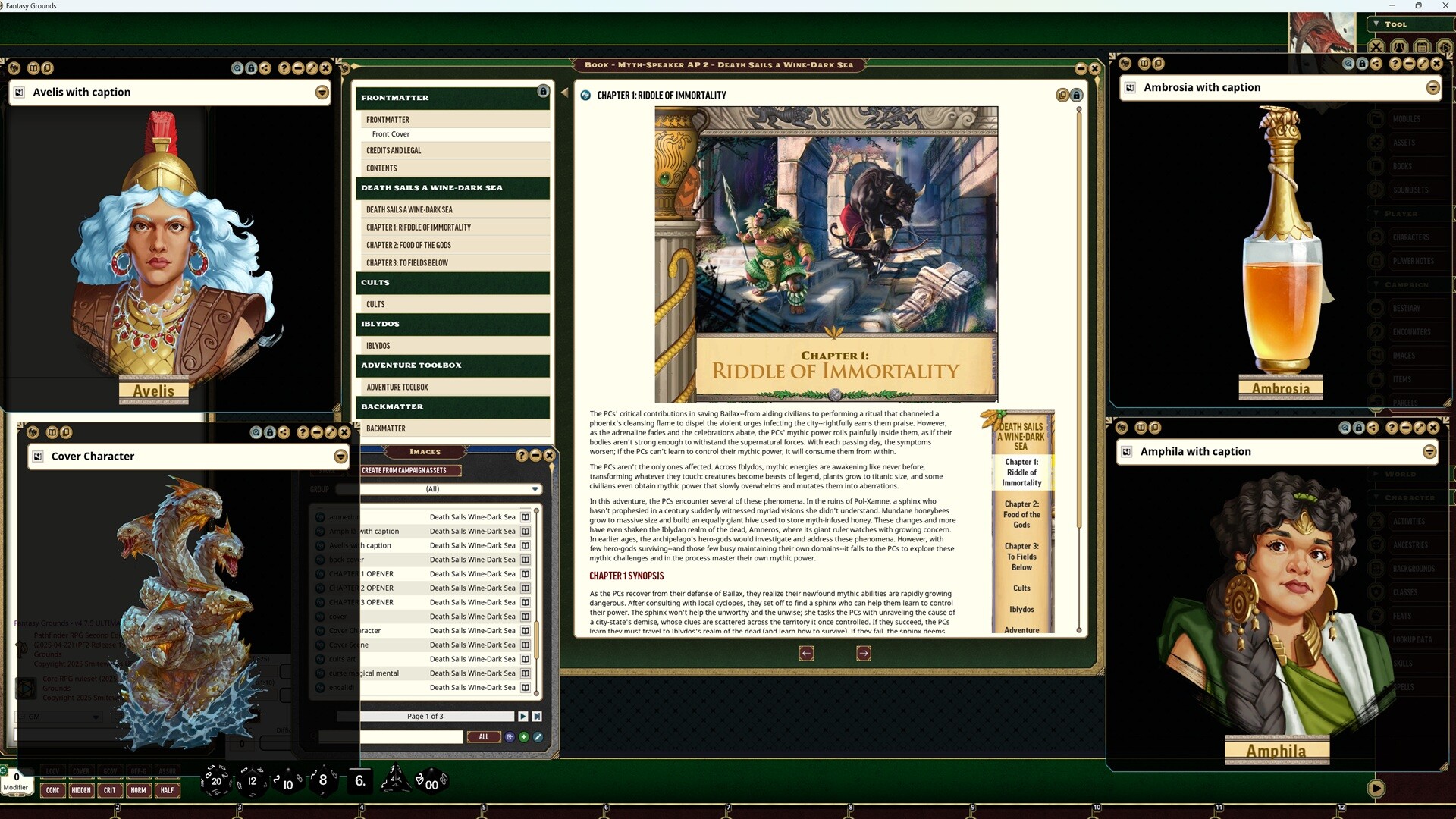Switch to the Iblydos bookmark in the book
The height and width of the screenshot is (819, 1456).
[x=1021, y=609]
